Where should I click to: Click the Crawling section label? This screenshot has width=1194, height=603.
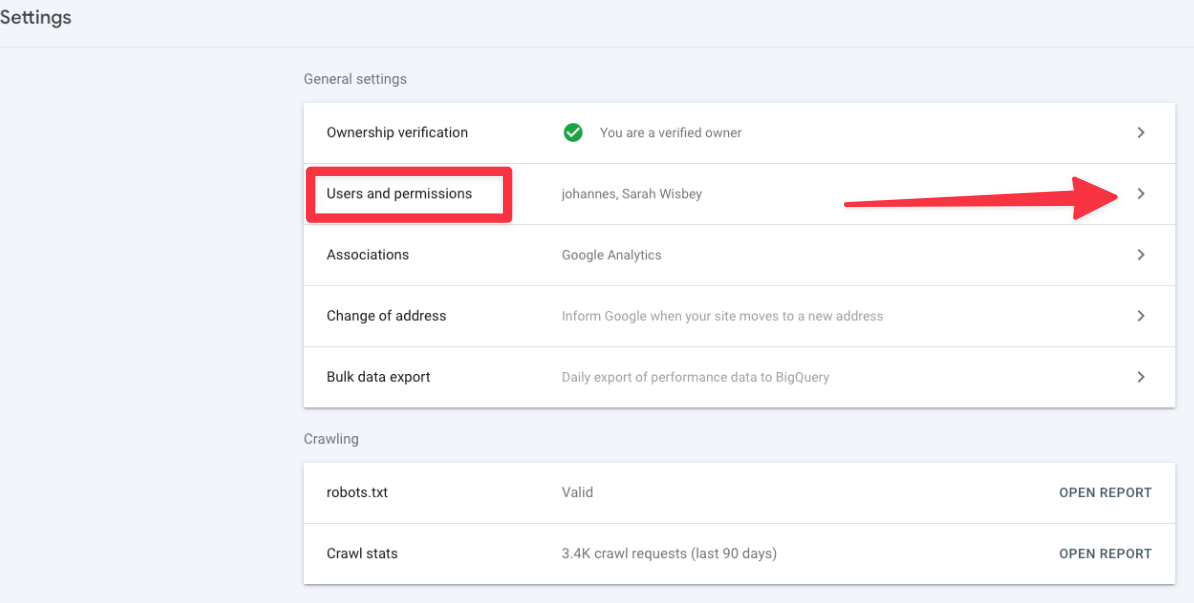(x=331, y=438)
